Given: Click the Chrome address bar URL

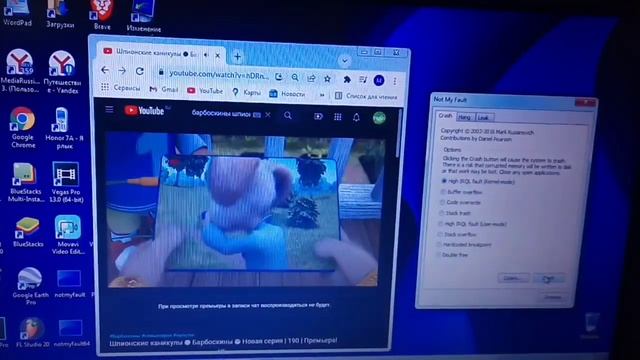Looking at the screenshot, I should click(x=219, y=74).
